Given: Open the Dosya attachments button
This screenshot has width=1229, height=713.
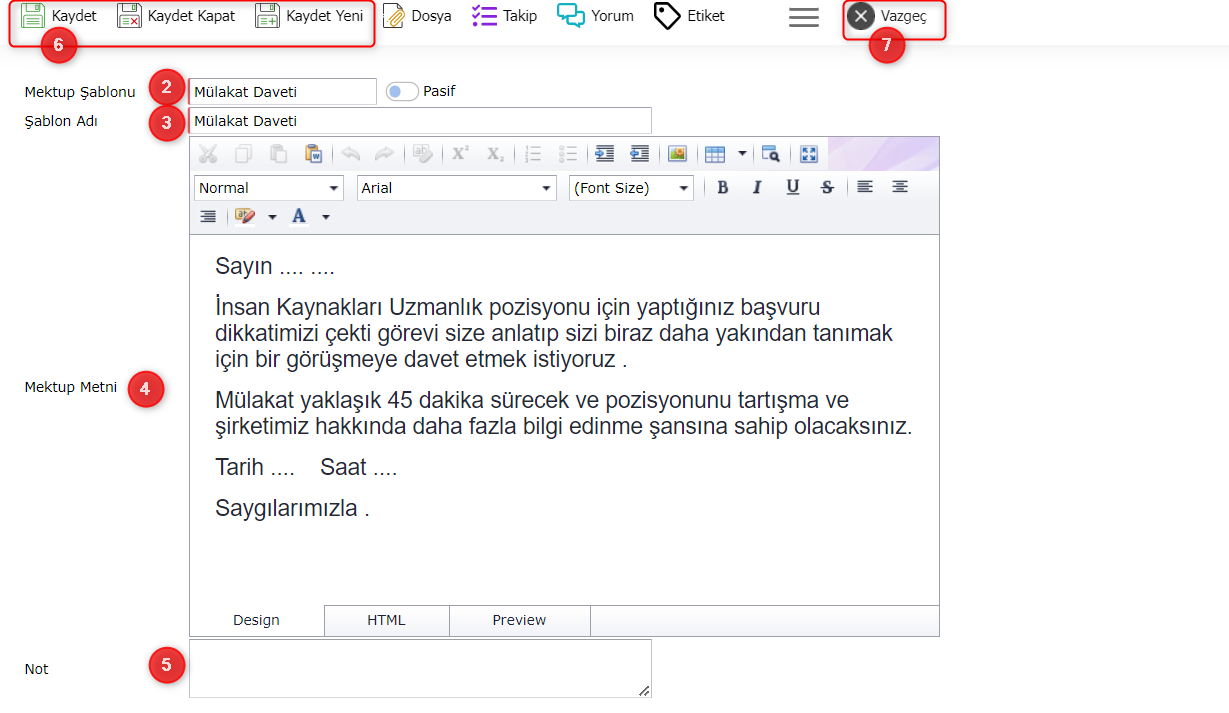Looking at the screenshot, I should point(417,16).
